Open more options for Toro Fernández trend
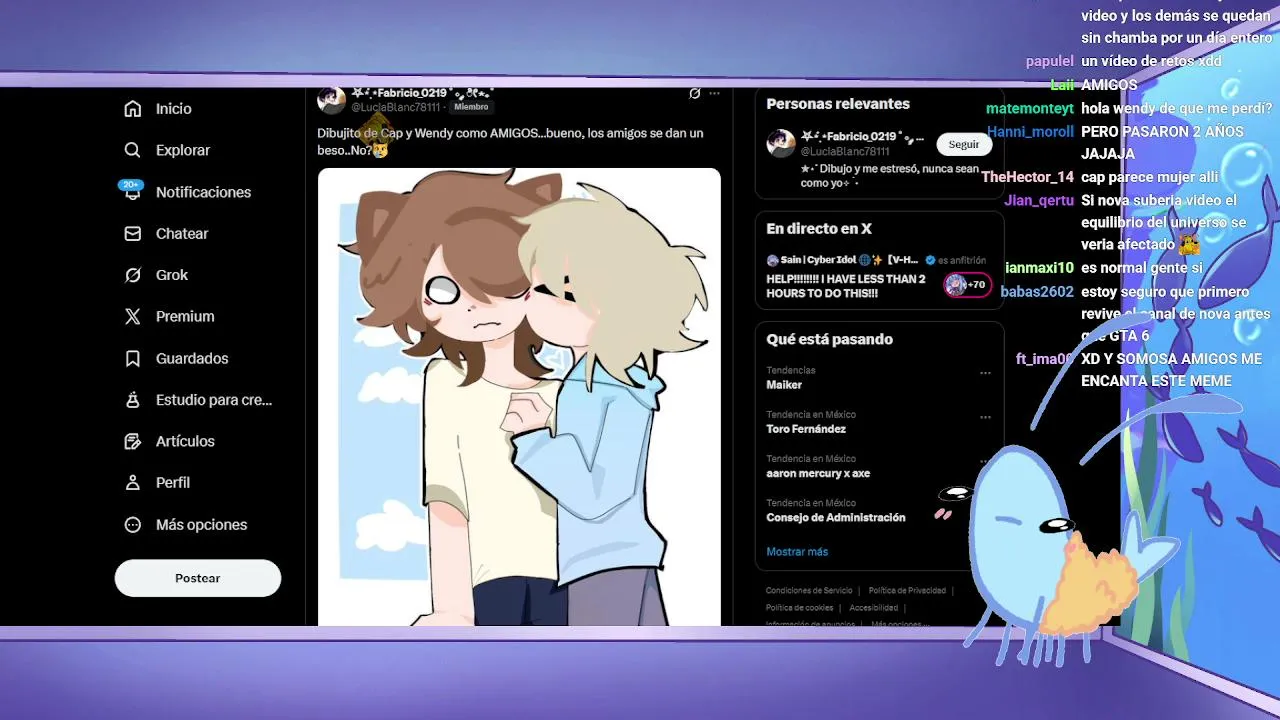 [x=985, y=417]
